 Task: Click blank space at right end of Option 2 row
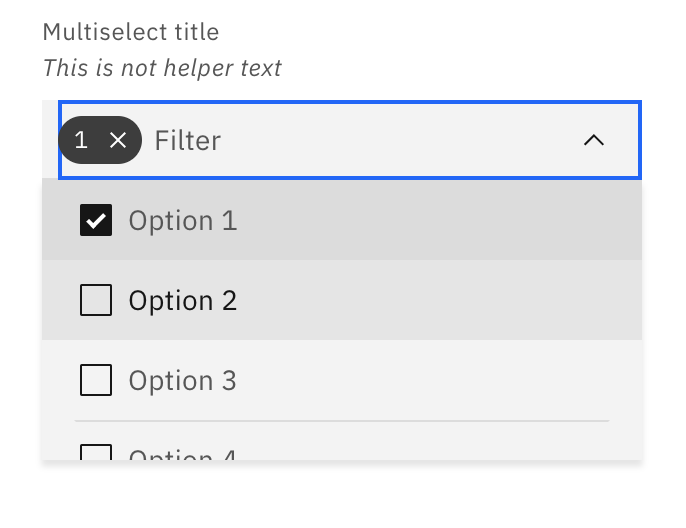coord(560,300)
